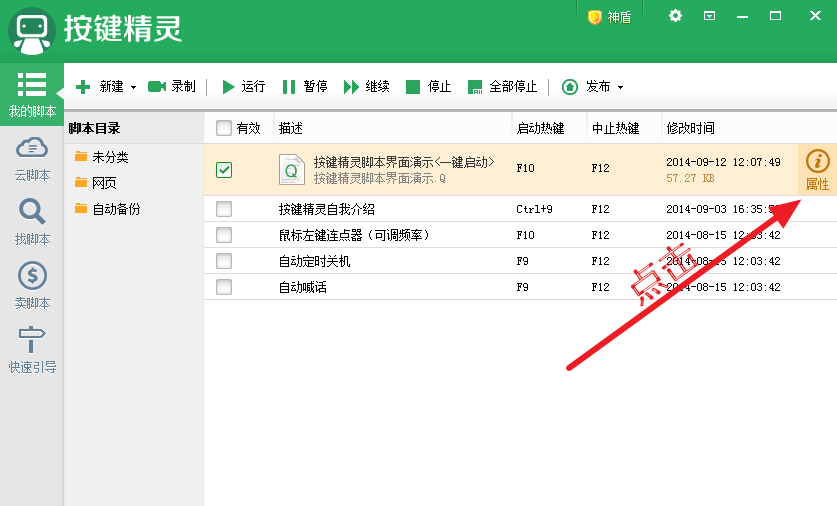Click the 新建 new script button
The image size is (837, 506).
tap(99, 86)
